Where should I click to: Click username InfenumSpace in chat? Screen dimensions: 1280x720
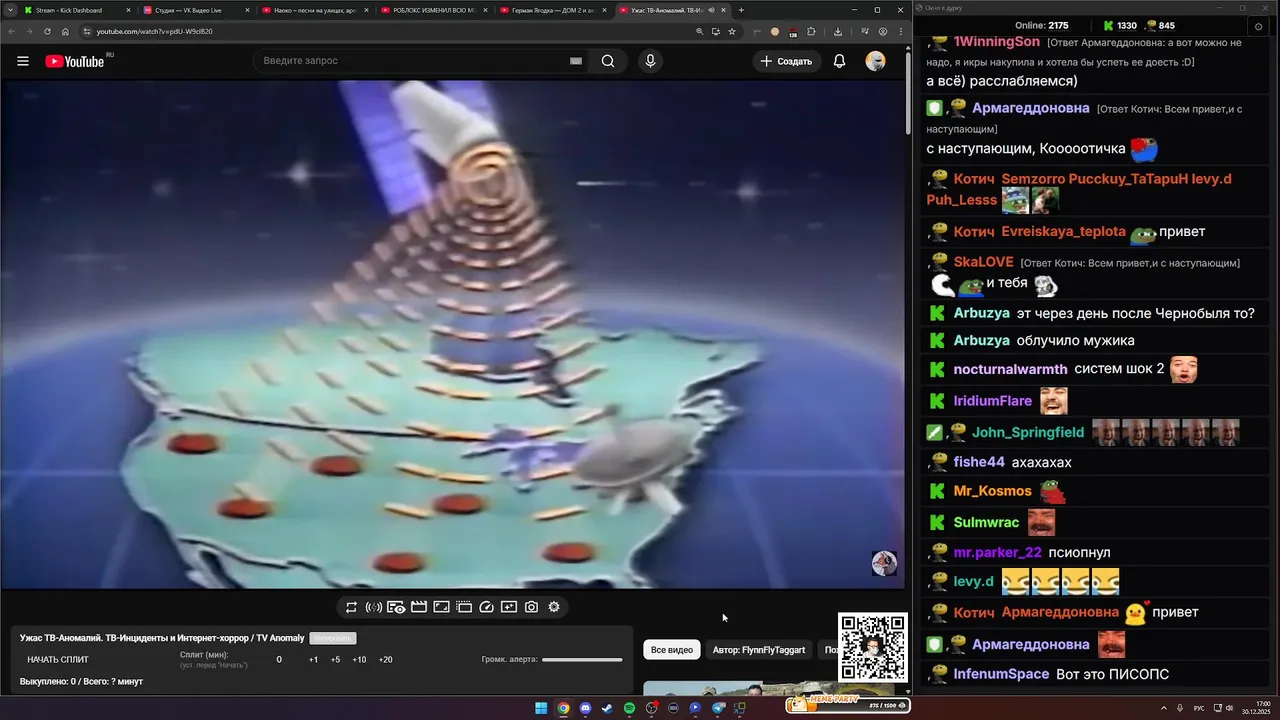pos(1001,674)
